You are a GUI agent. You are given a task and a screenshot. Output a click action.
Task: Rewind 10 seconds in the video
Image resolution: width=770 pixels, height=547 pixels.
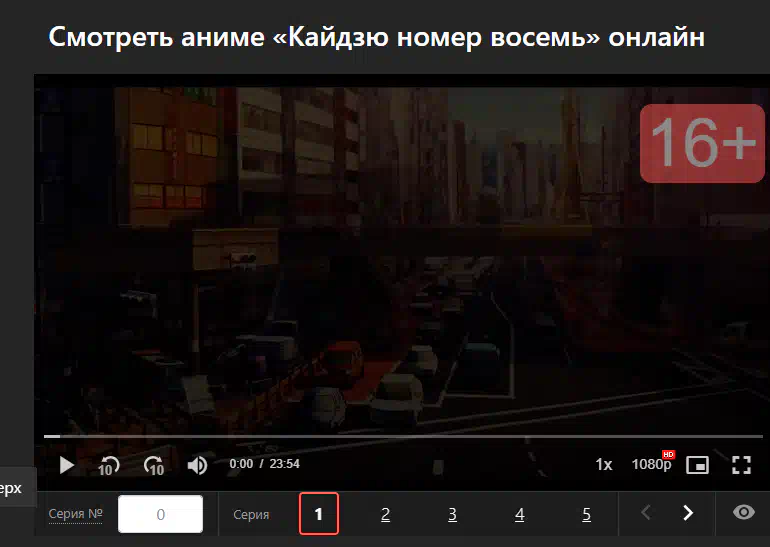[x=109, y=465]
